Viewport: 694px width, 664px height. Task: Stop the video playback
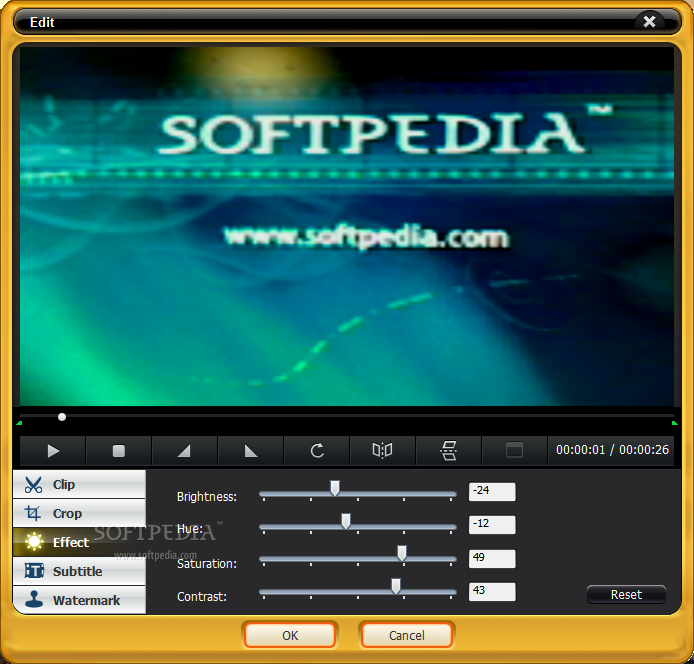[119, 451]
